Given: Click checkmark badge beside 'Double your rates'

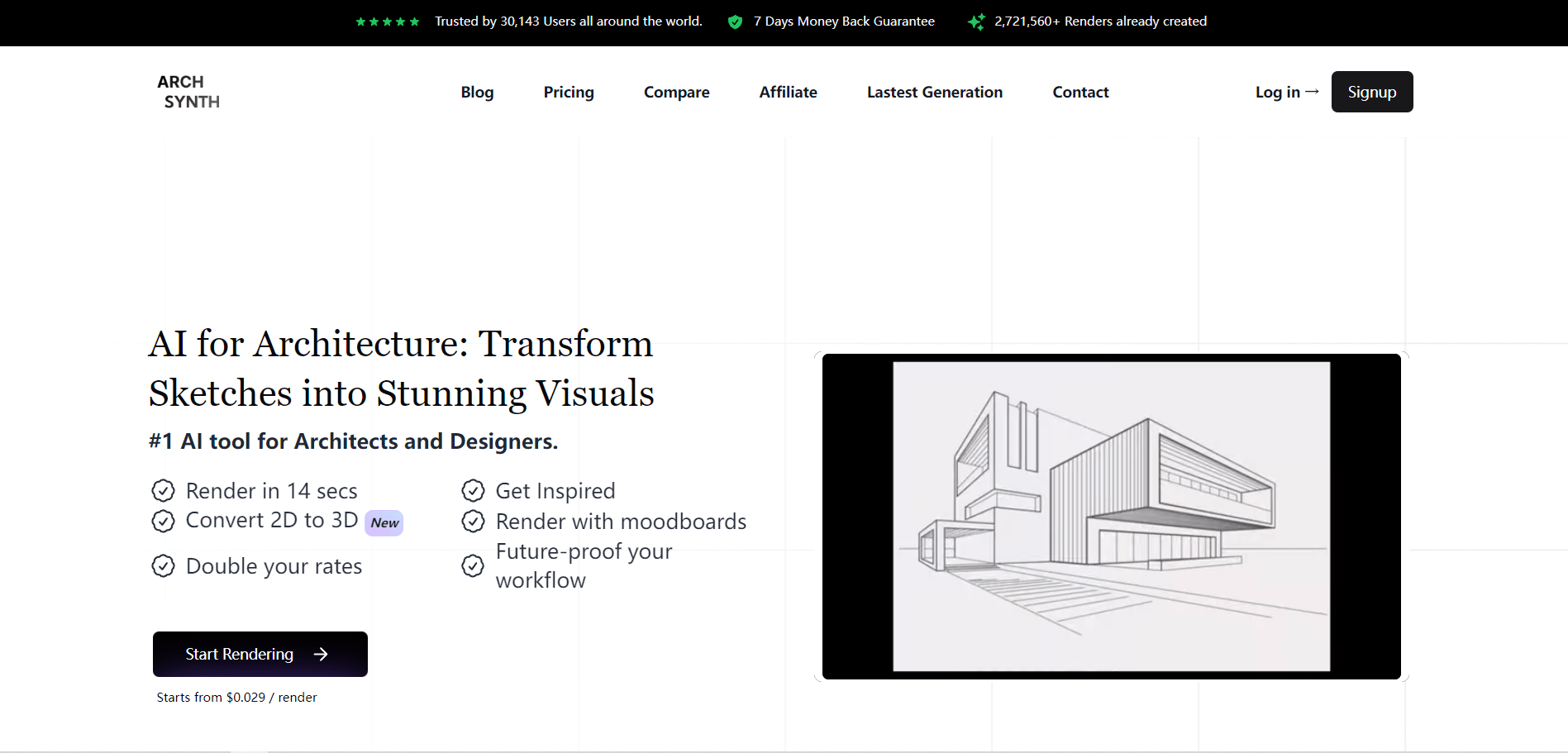Looking at the screenshot, I should [x=164, y=566].
